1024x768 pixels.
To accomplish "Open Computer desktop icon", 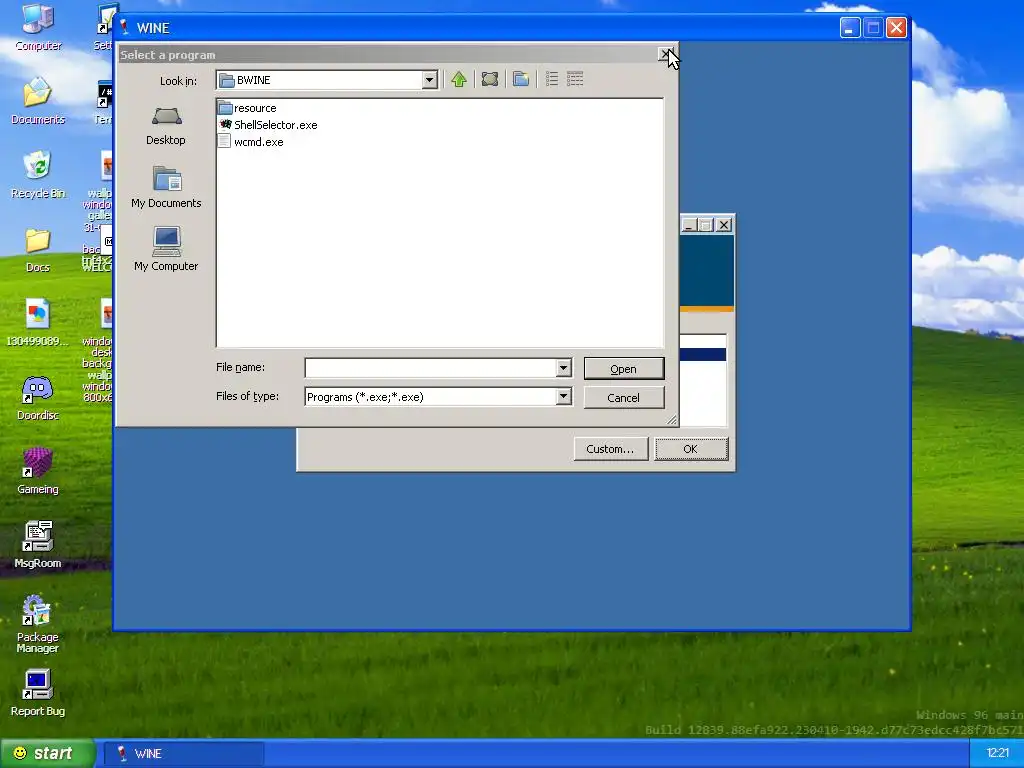I will pos(38,27).
